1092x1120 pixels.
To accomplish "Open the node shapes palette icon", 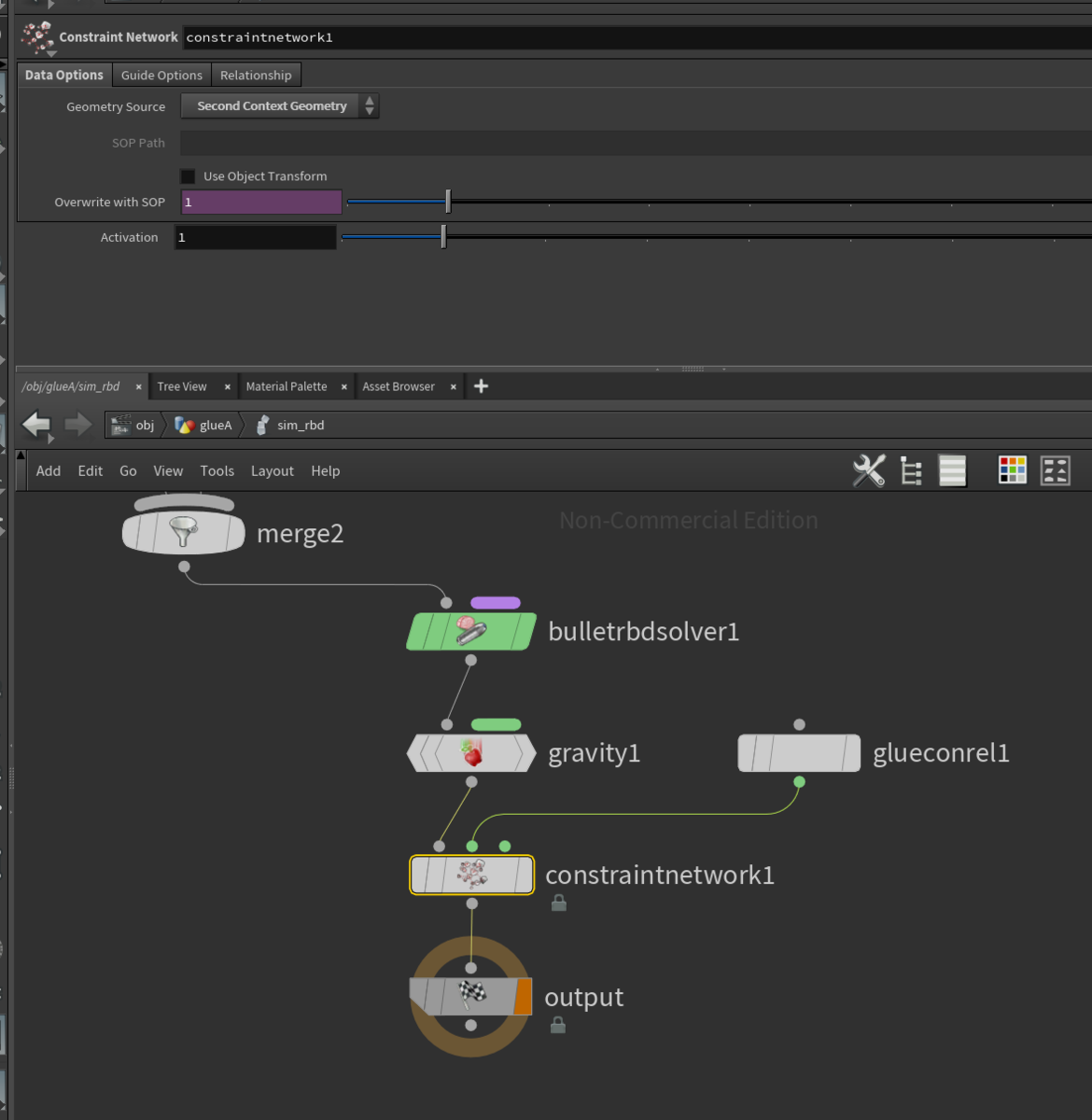I will (x=1056, y=470).
